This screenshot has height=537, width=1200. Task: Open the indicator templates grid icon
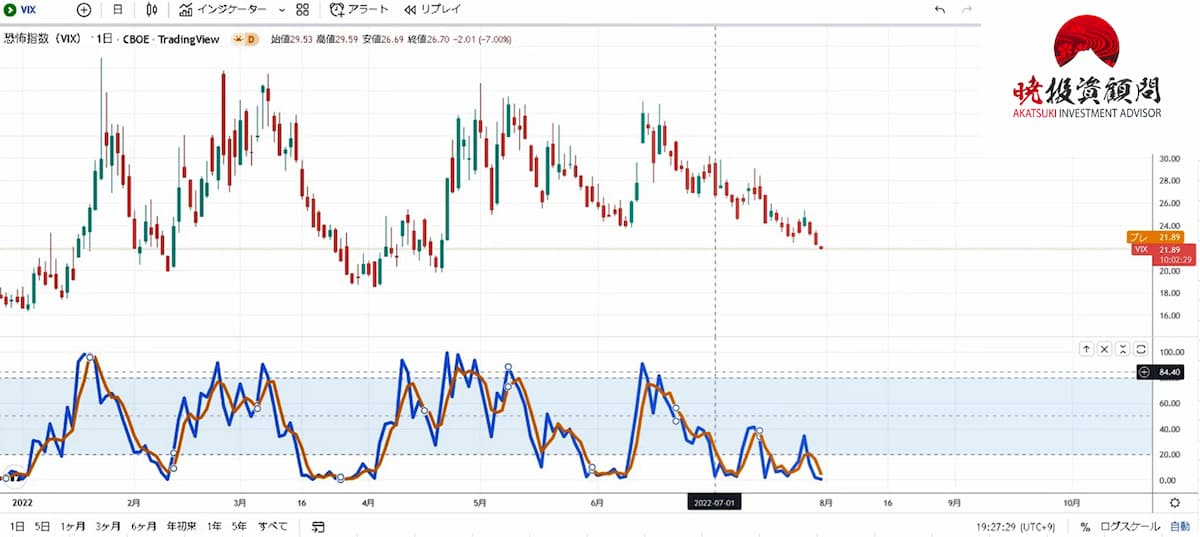click(x=302, y=10)
